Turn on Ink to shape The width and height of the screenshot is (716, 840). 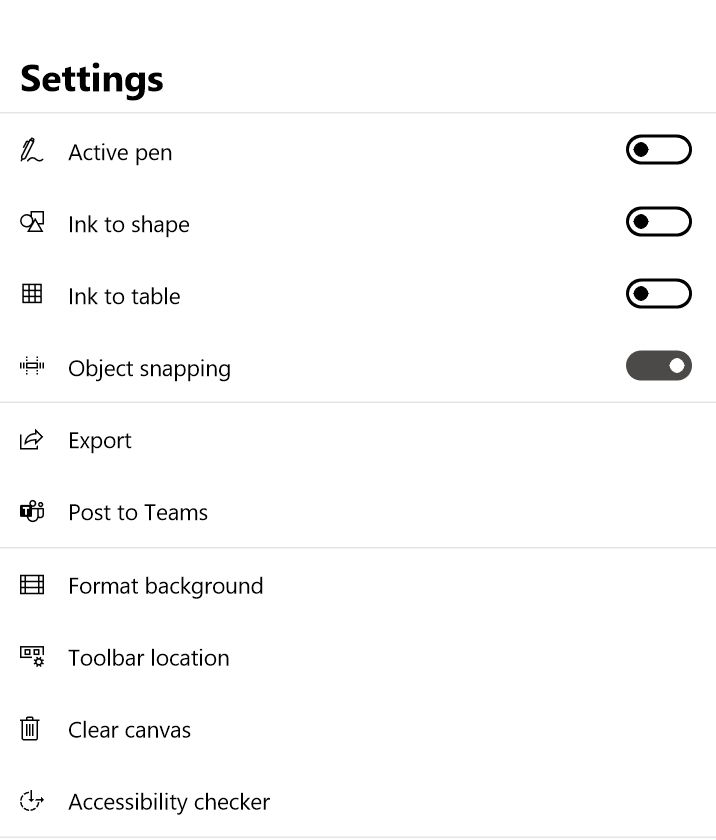pos(658,221)
